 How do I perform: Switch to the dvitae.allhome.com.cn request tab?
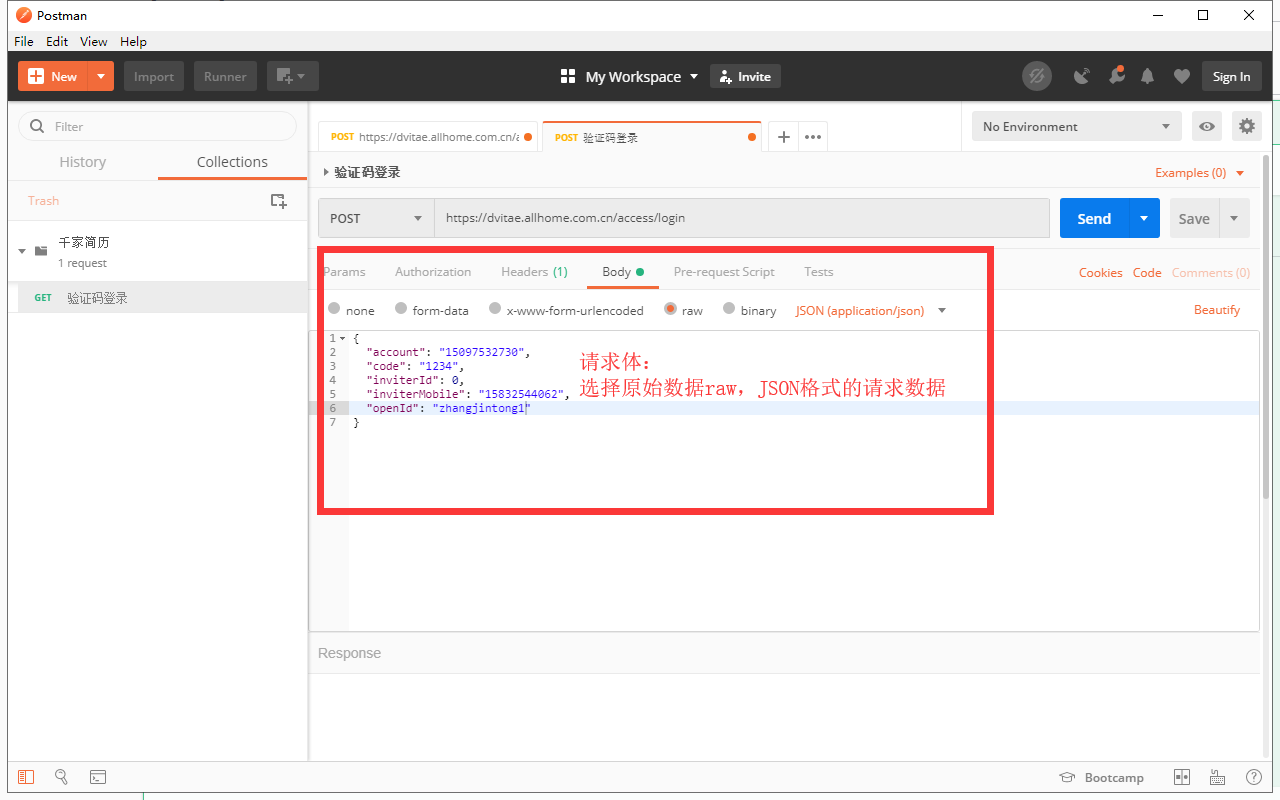[x=429, y=137]
